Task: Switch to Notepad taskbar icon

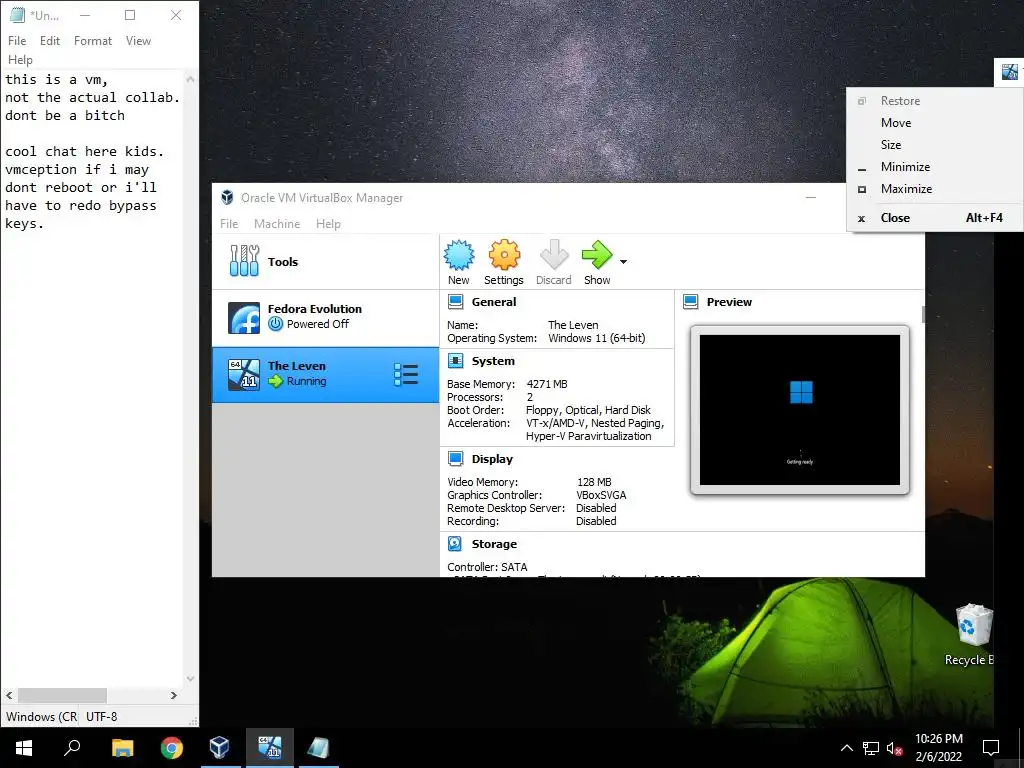Action: 319,748
